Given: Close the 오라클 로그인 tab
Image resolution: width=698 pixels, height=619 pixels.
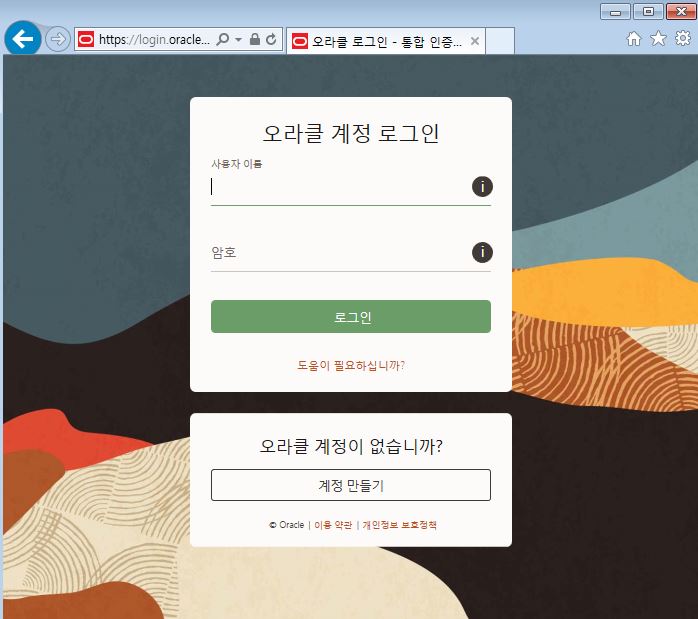Looking at the screenshot, I should click(x=475, y=41).
